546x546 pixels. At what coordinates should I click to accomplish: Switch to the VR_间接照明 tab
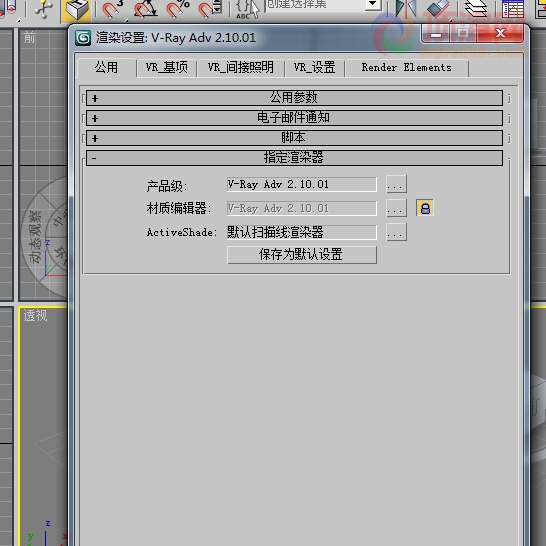tap(241, 67)
